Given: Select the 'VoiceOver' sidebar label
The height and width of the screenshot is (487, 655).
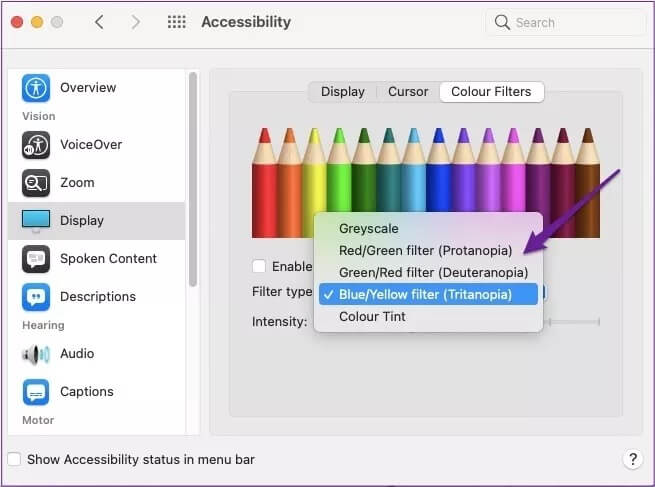Looking at the screenshot, I should (x=91, y=145).
